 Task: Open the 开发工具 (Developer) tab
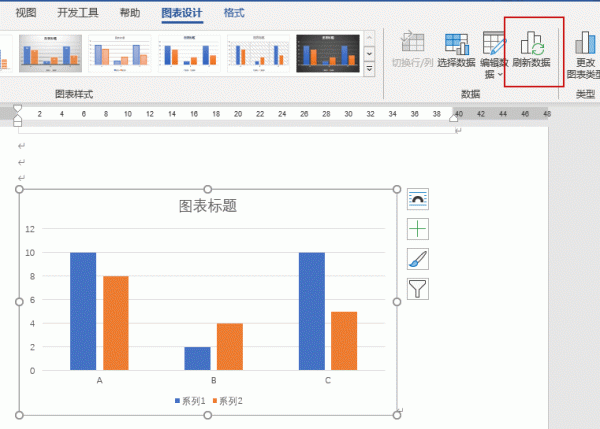pos(77,13)
